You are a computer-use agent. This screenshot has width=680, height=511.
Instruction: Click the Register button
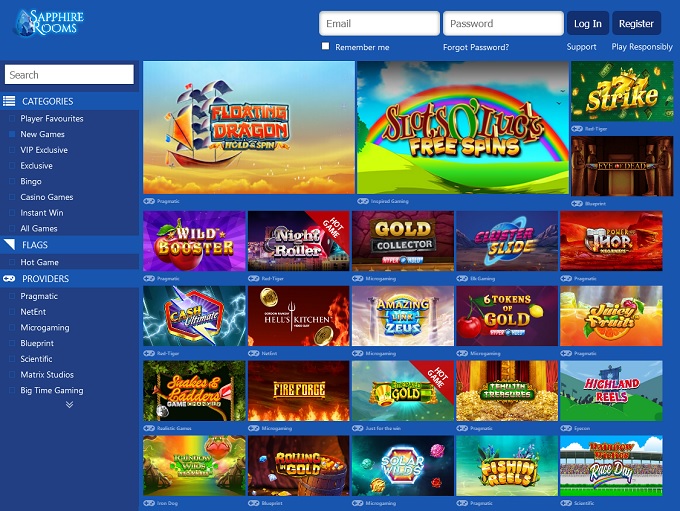[x=636, y=23]
